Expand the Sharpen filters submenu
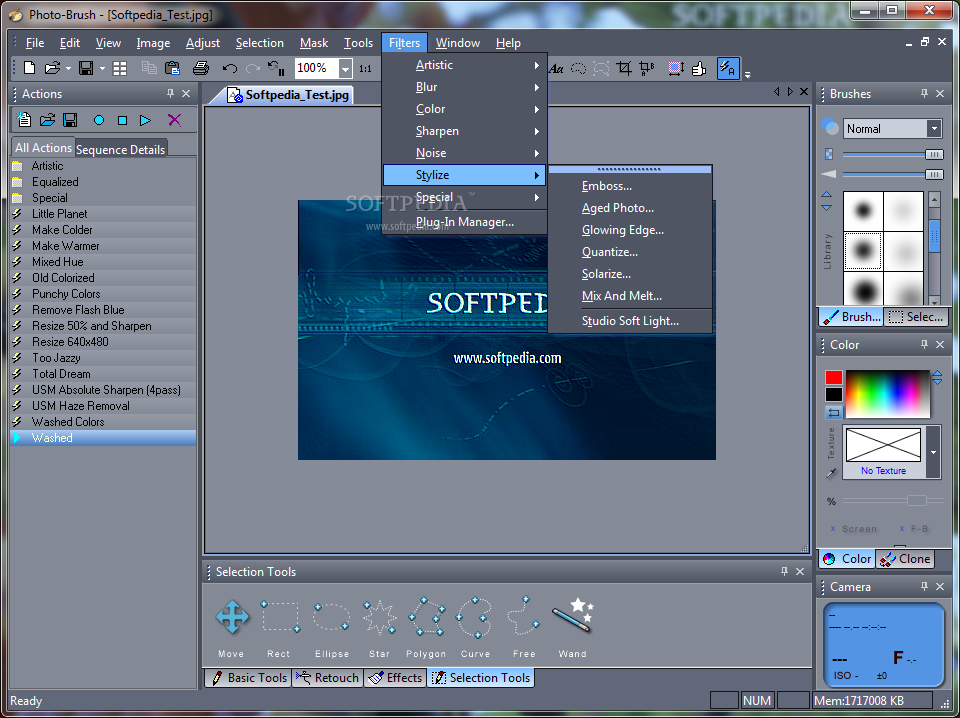Screen dimensions: 960x718 (464, 131)
